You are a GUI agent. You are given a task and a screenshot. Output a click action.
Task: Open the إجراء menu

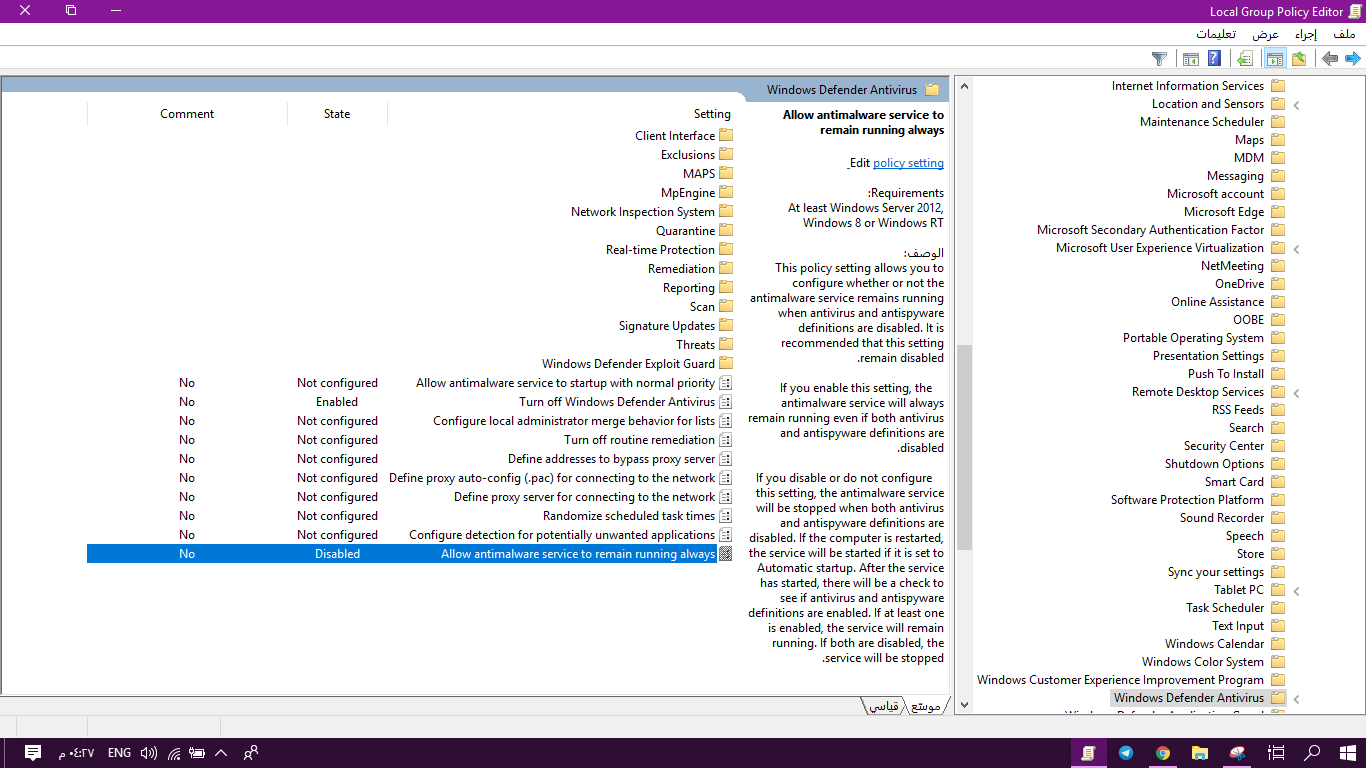tap(1306, 34)
